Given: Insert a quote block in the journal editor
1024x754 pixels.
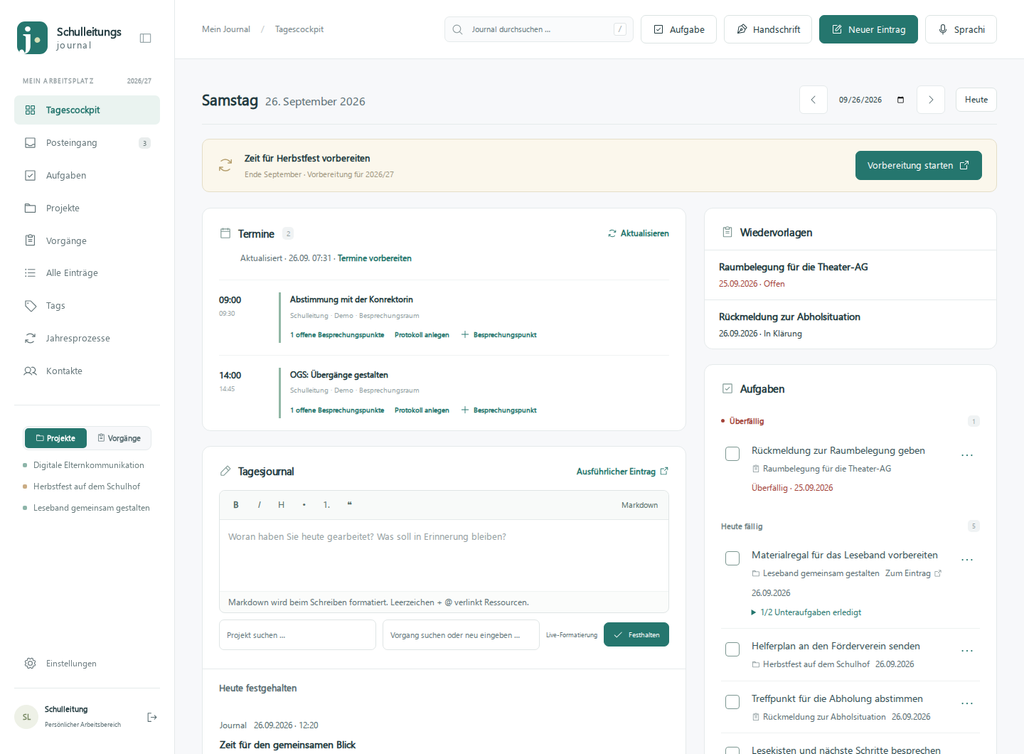Looking at the screenshot, I should (349, 505).
